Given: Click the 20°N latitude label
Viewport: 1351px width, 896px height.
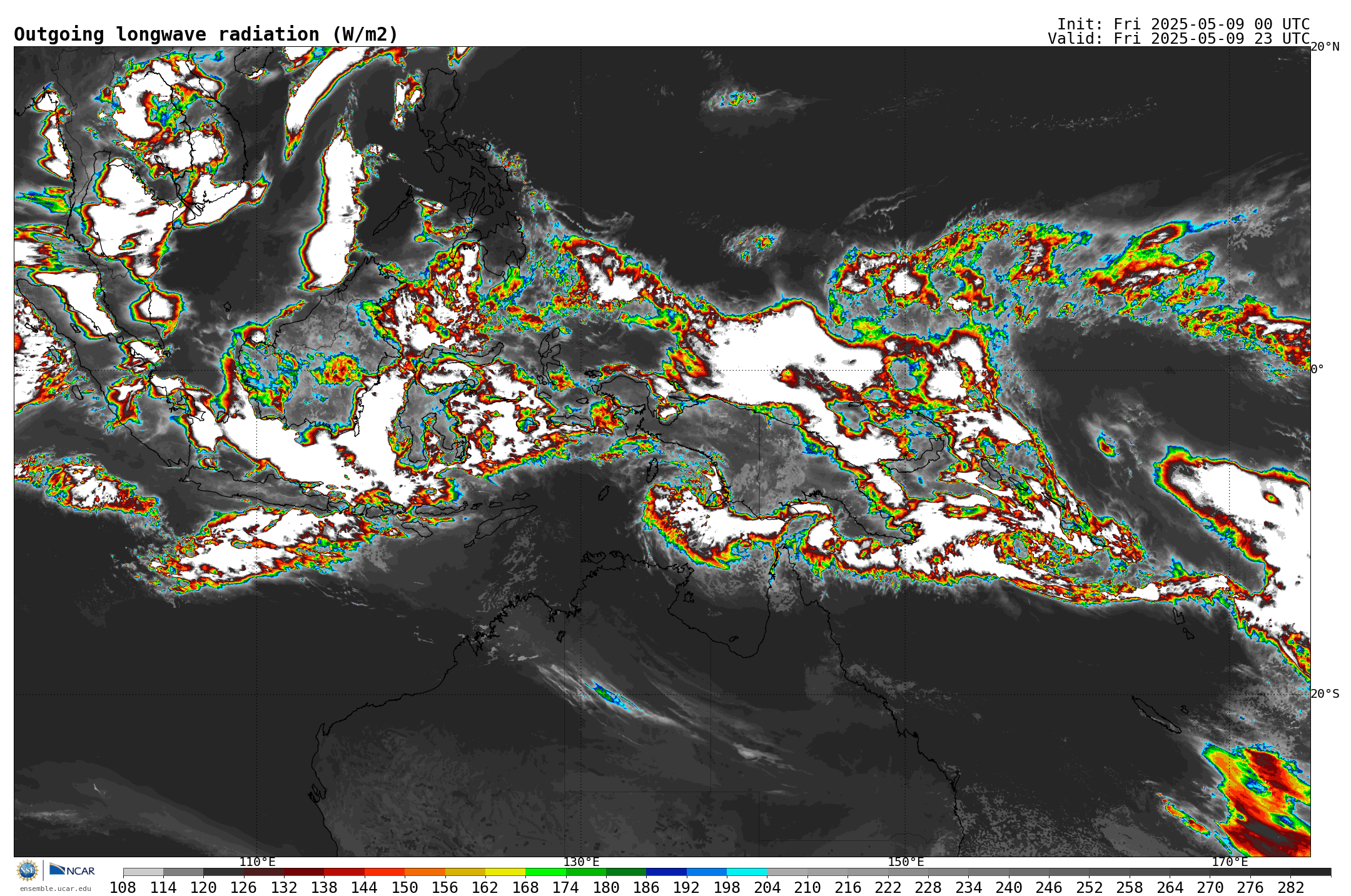Looking at the screenshot, I should point(1325,47).
